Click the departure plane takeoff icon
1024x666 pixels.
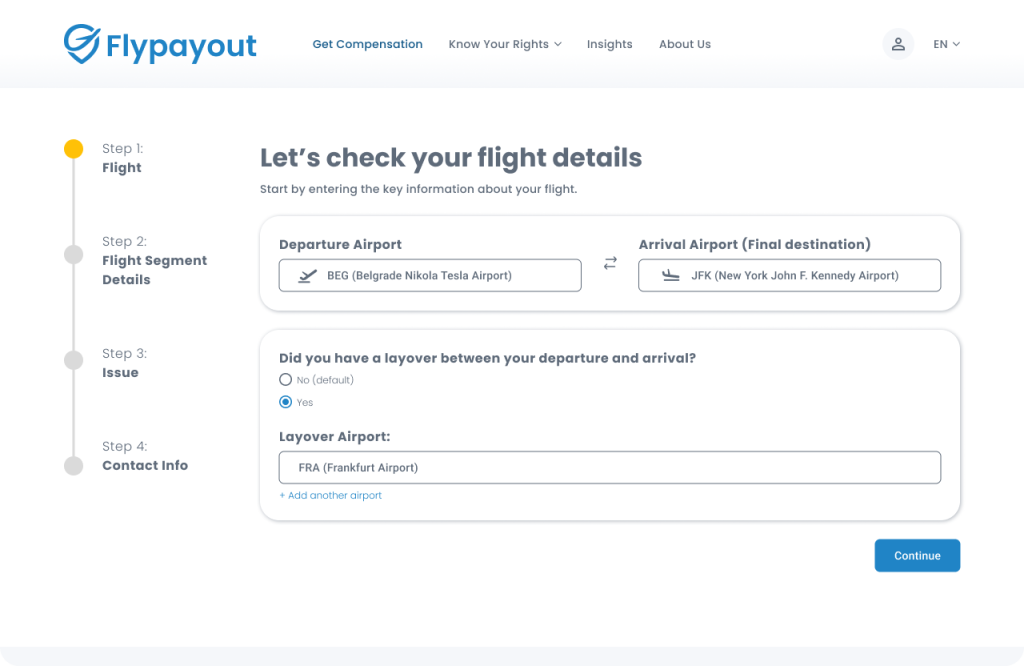(308, 276)
